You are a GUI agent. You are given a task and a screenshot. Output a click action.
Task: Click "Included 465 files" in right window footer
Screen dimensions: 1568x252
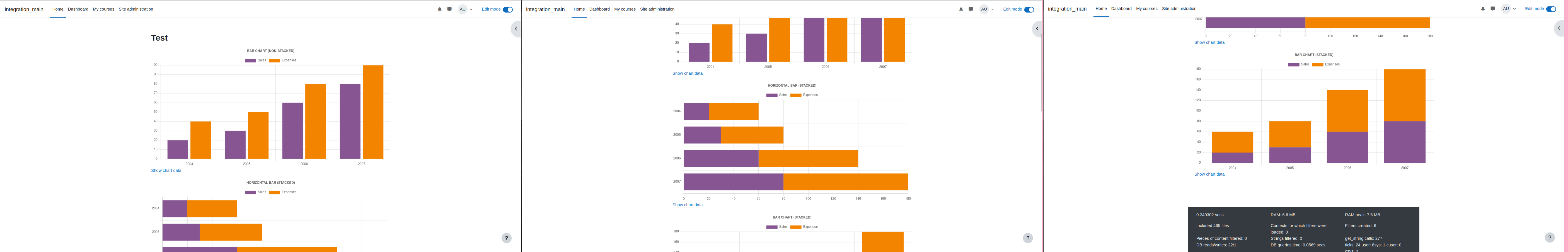[1213, 226]
